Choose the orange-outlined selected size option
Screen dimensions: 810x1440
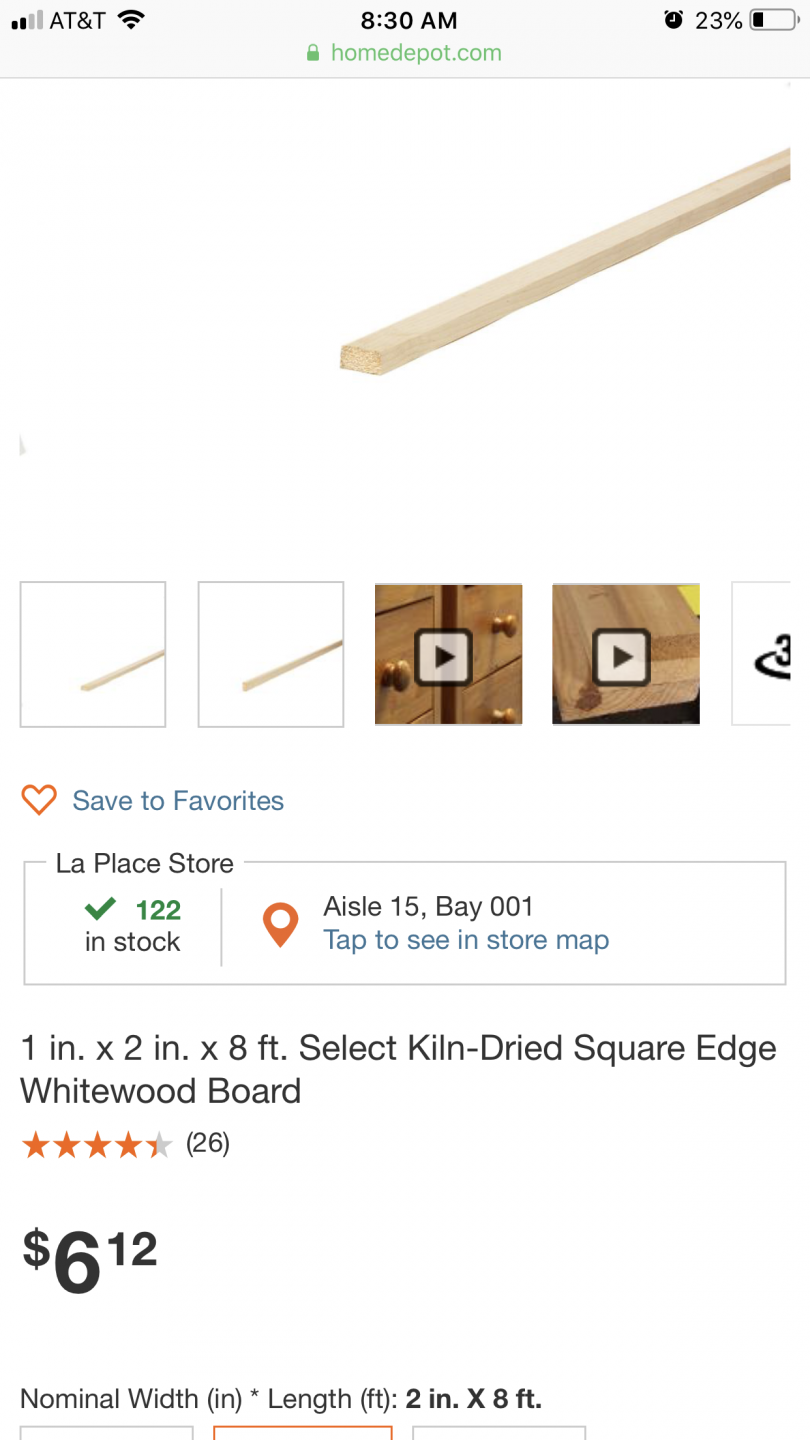pyautogui.click(x=303, y=1433)
